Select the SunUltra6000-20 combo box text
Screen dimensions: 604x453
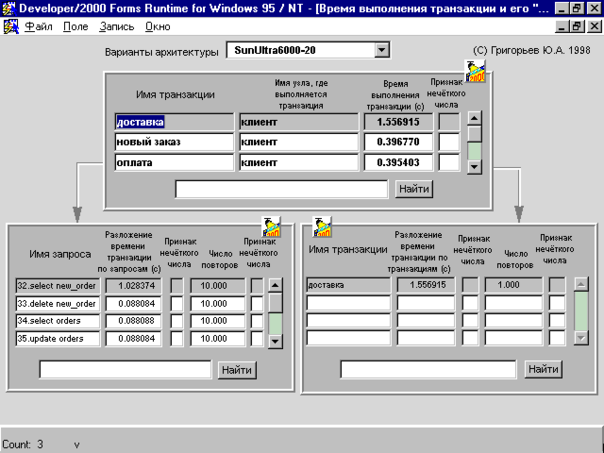(275, 50)
